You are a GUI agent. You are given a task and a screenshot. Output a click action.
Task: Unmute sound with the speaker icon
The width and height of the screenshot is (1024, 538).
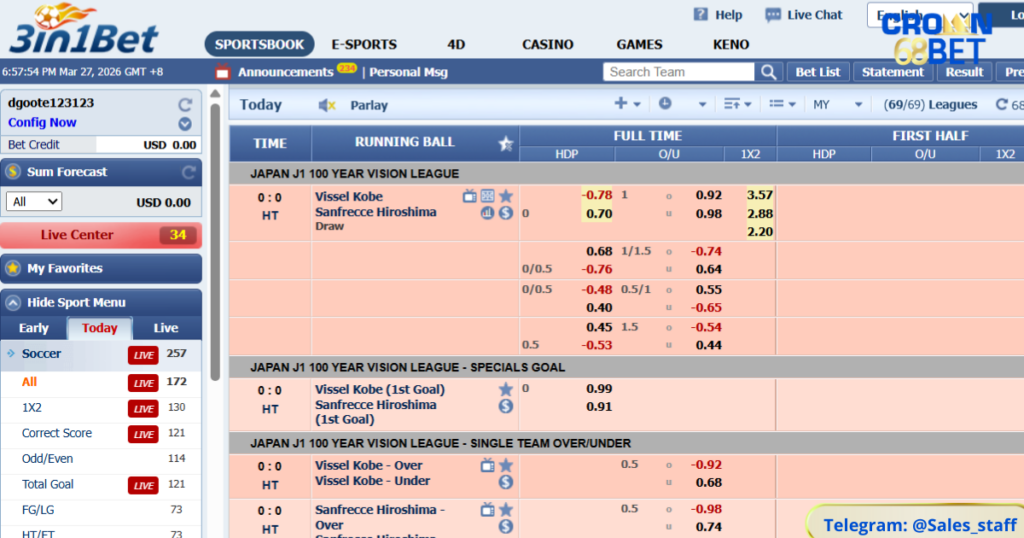(x=327, y=105)
